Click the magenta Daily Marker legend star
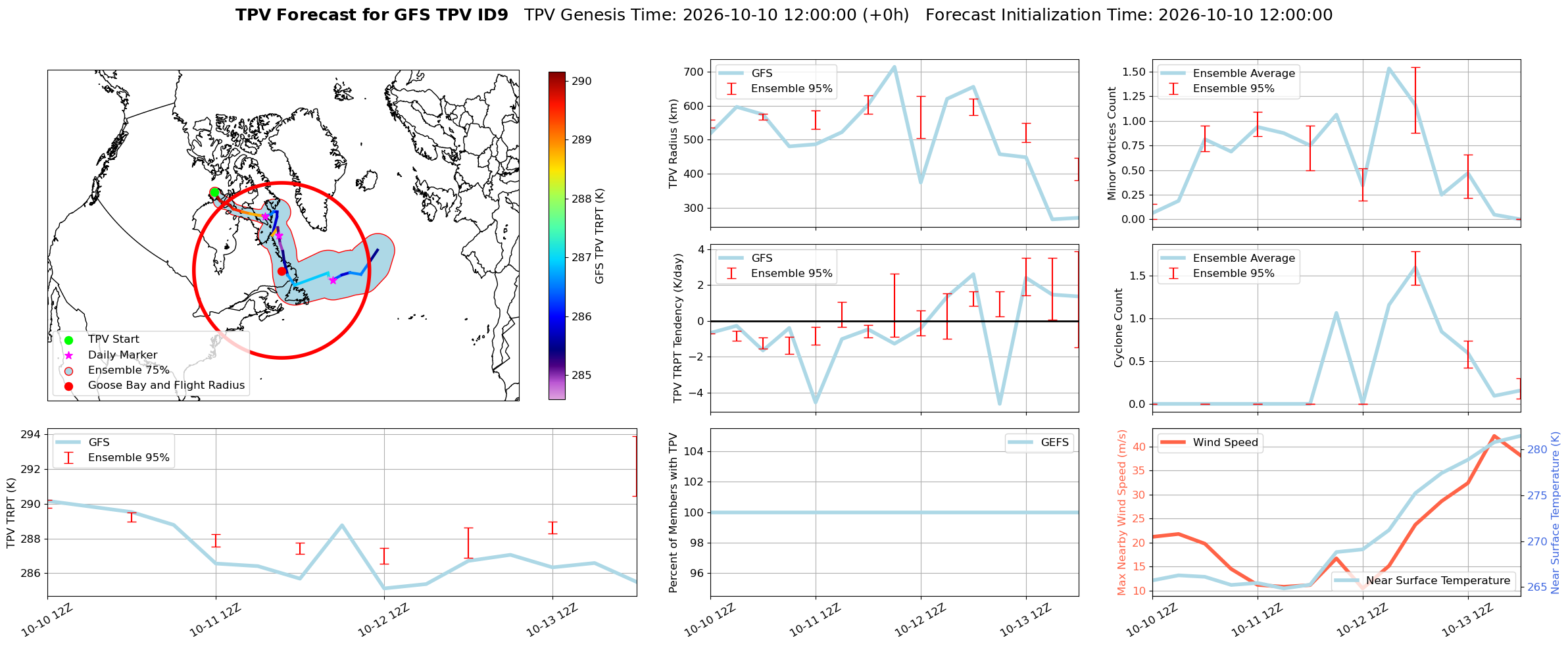Screen dimensions: 1568x646 point(68,355)
